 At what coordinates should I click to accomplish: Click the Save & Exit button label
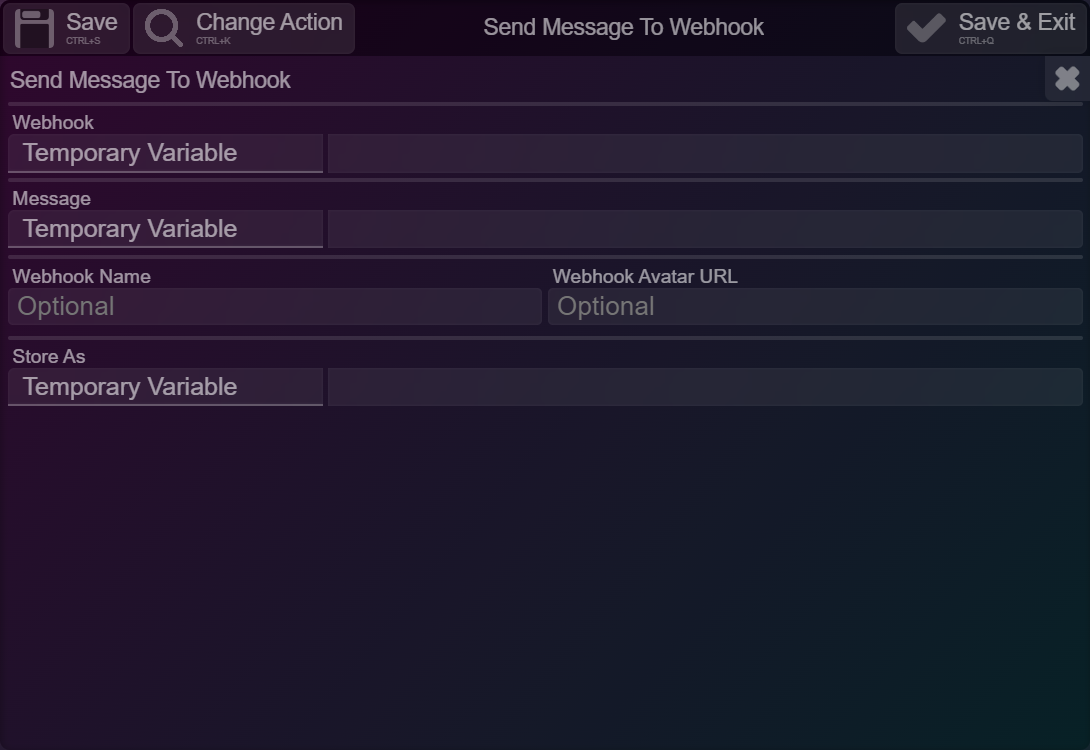(1017, 22)
